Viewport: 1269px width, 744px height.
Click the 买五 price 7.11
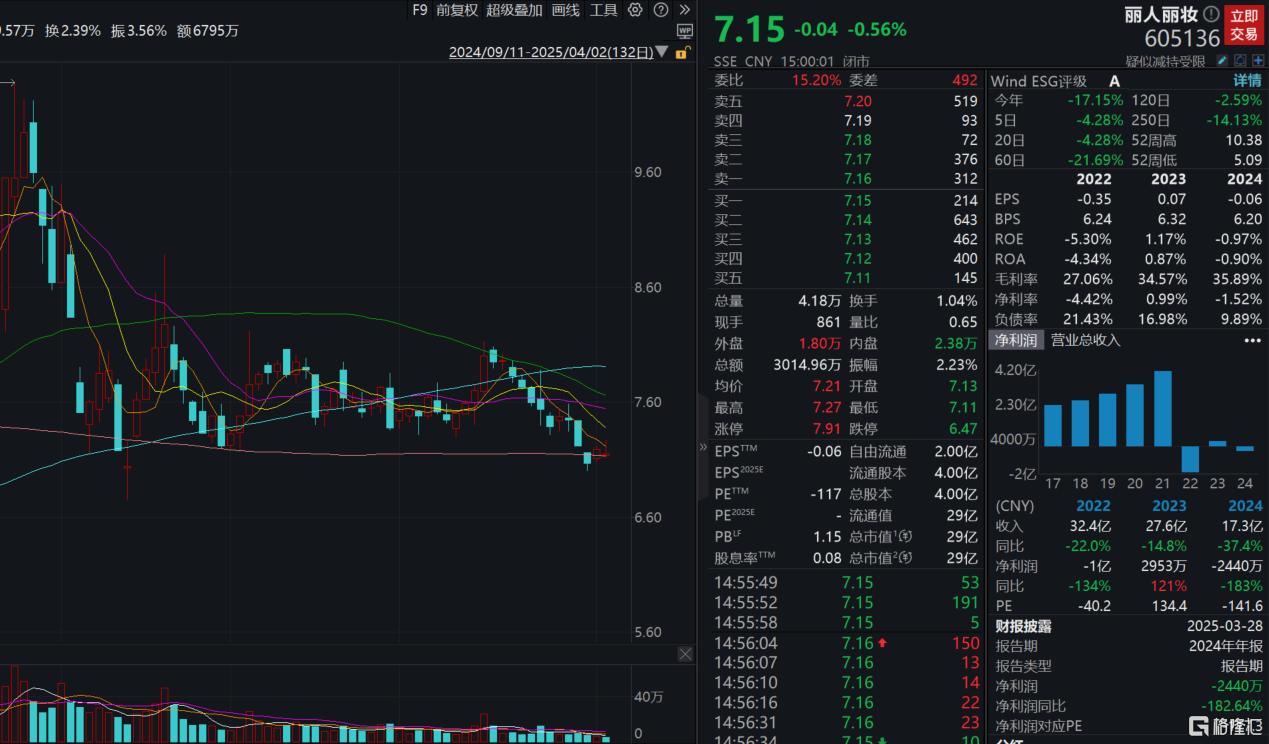(858, 278)
